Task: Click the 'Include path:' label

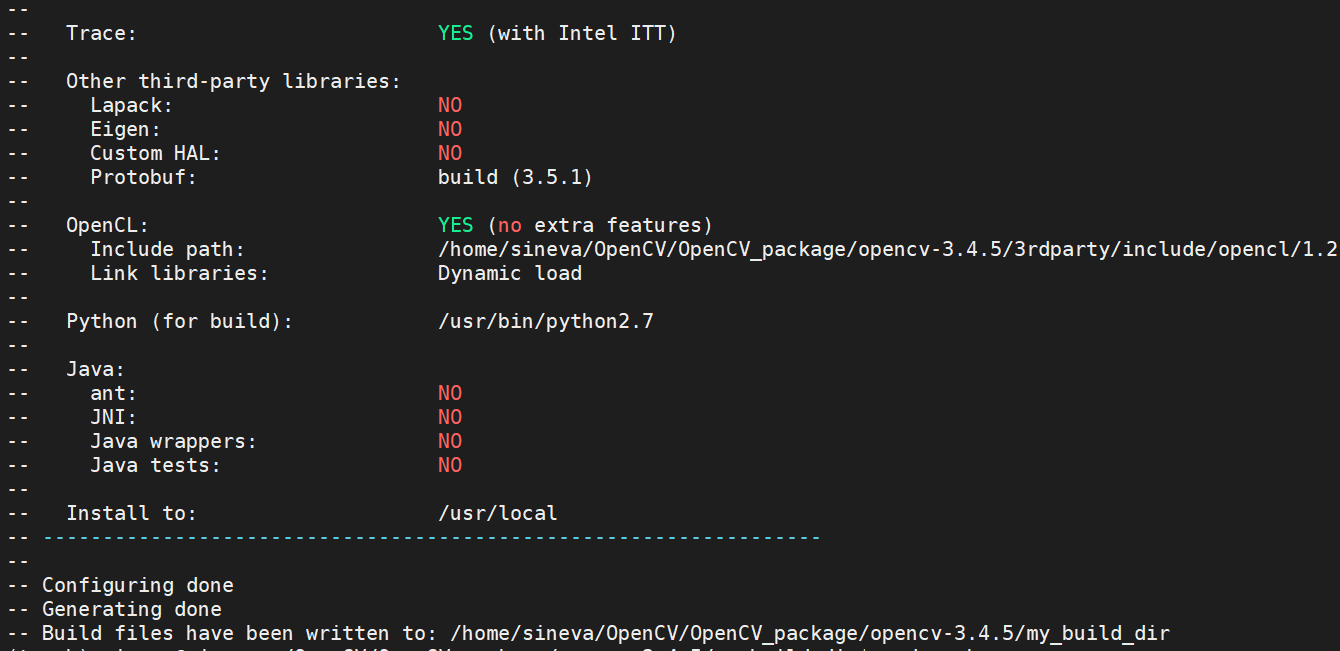Action: [x=168, y=249]
